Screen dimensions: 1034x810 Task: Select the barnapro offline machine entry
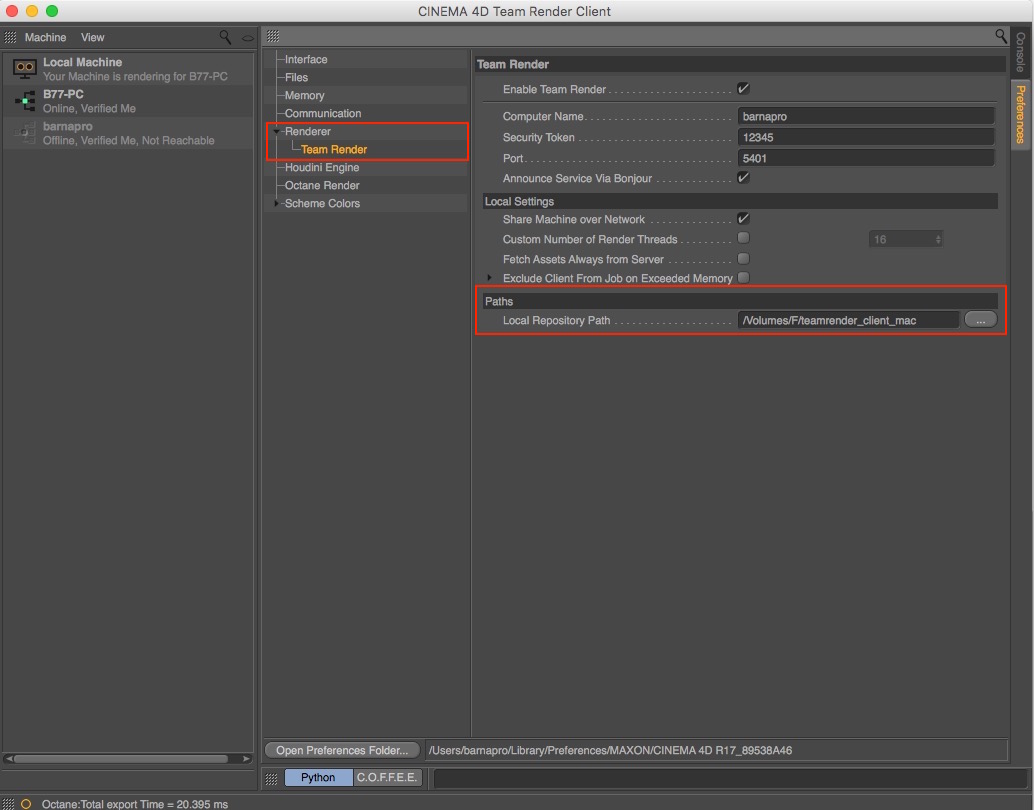(128, 133)
